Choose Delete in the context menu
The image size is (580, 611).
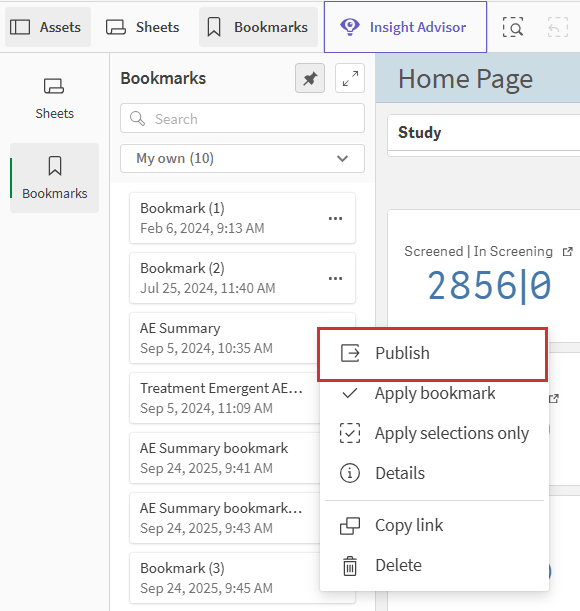point(434,565)
